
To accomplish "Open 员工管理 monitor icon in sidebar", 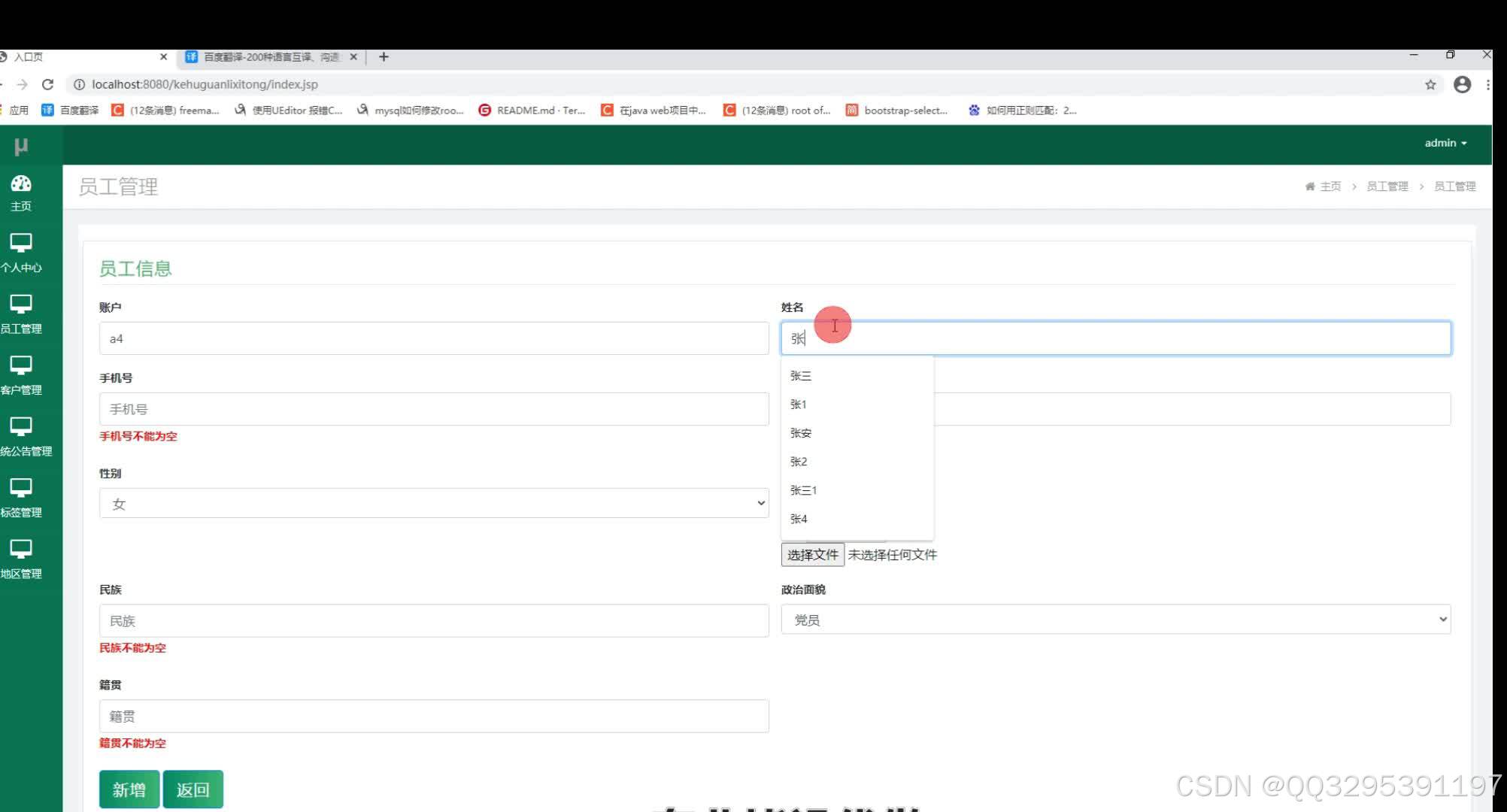I will [21, 304].
